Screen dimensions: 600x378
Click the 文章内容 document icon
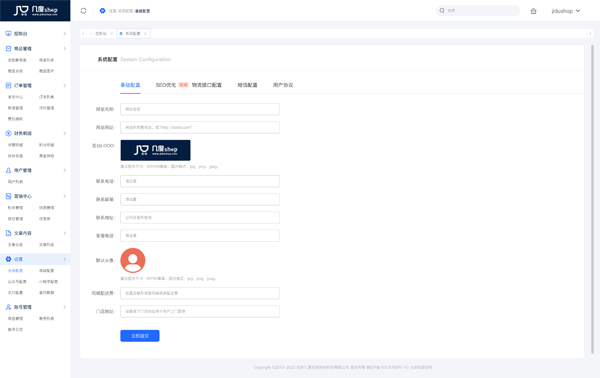pos(8,233)
